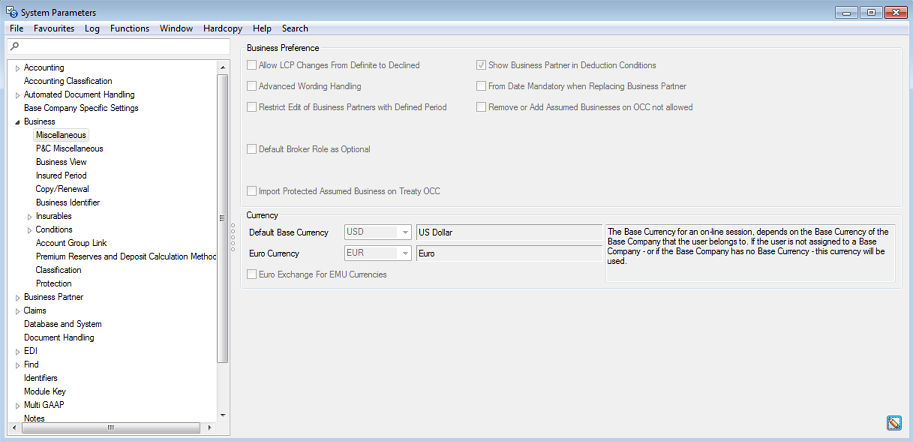Open Euro Currency EUR dropdown
The image size is (913, 442).
click(405, 254)
